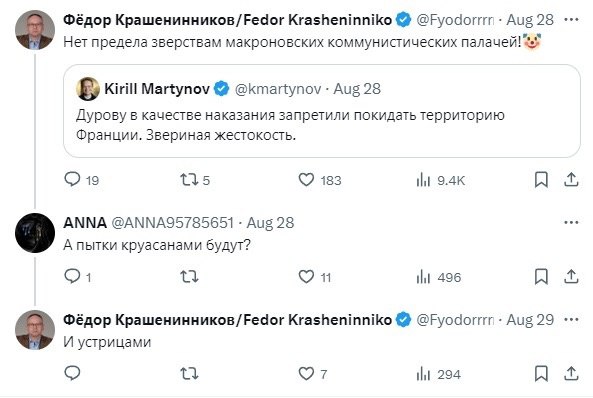This screenshot has width=593, height=398.
Task: Open the @kmartynov profile handle link
Action: [x=278, y=89]
